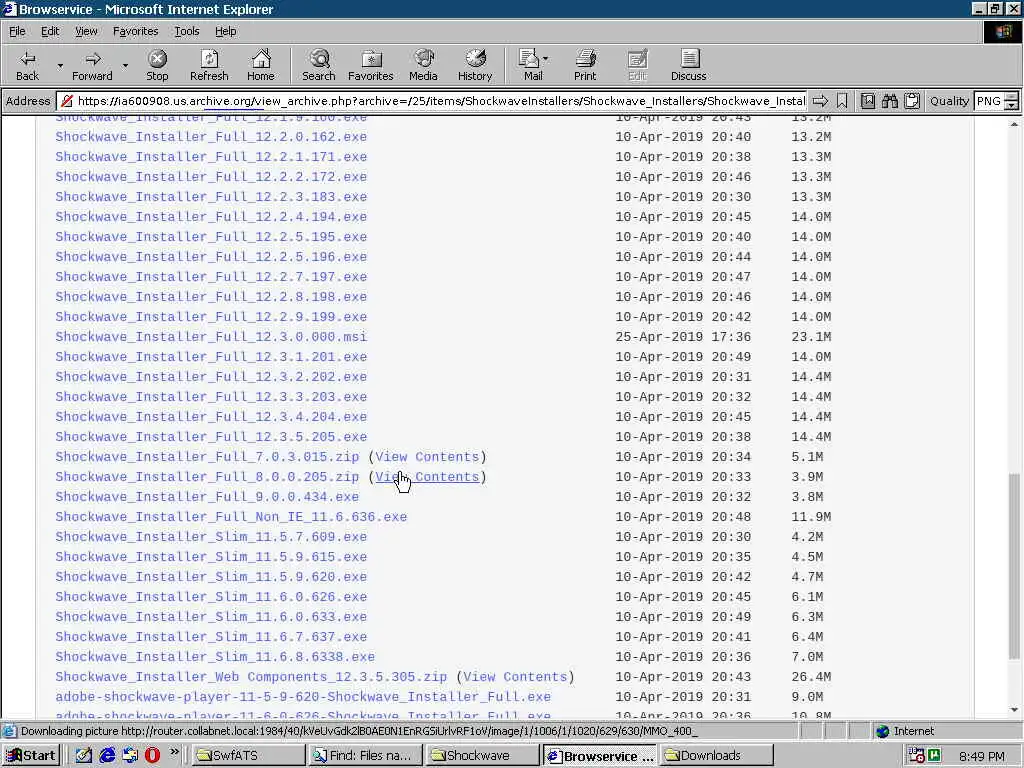This screenshot has width=1024, height=768.
Task: Open the Mail button dropdown arrow
Action: coord(546,59)
